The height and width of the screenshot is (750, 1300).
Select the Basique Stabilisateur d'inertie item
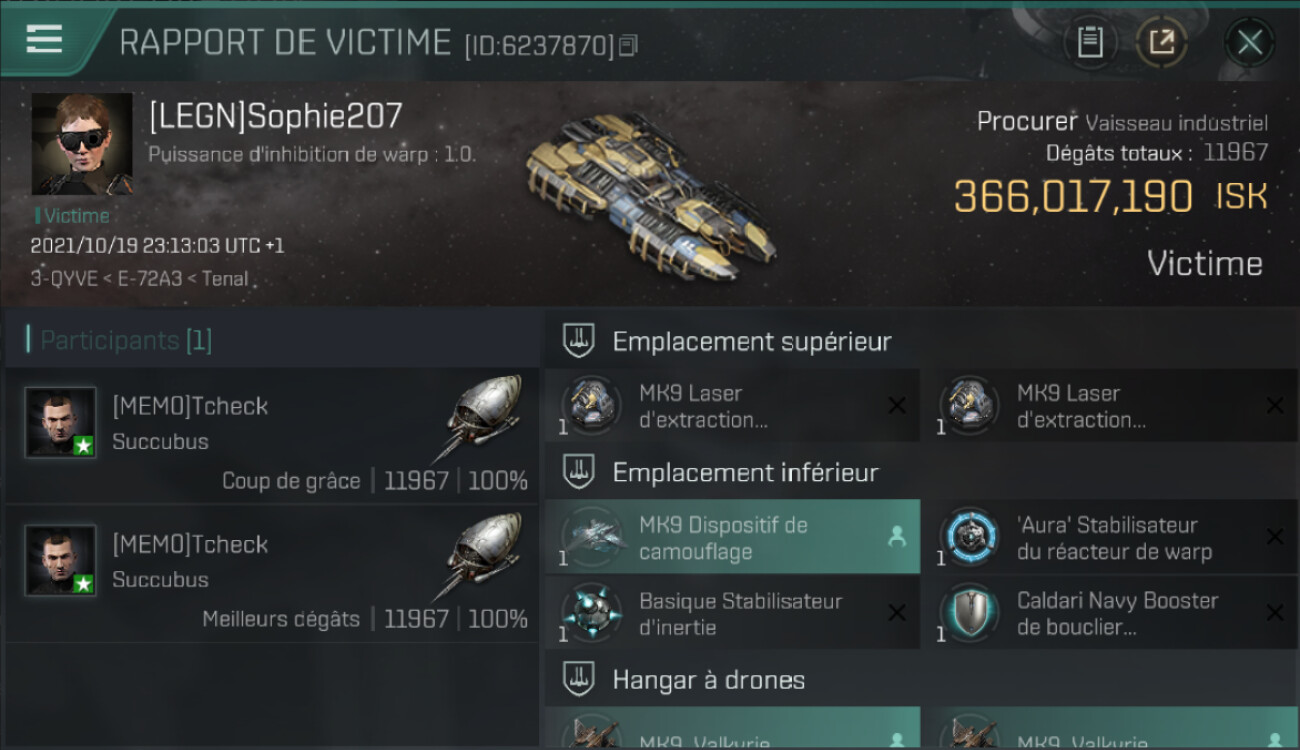732,613
